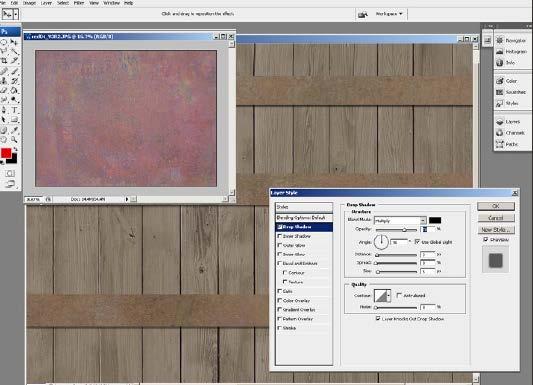Screen dimensions: 533x385
Task: Select the Type tool
Action: 14,110
